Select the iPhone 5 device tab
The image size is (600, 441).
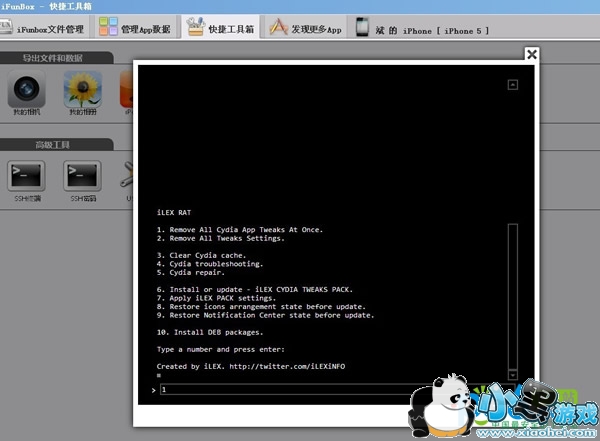click(422, 28)
